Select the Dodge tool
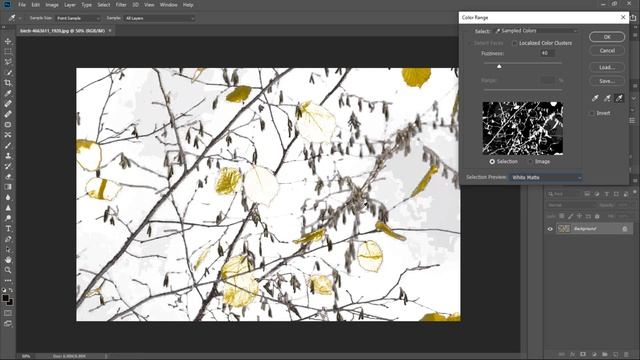640x360 pixels. [x=8, y=218]
